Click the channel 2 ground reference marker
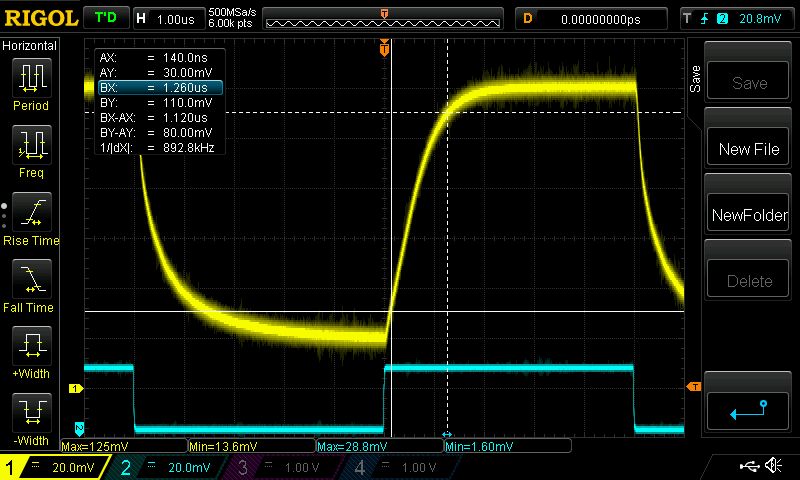Image resolution: width=800 pixels, height=480 pixels. (79, 429)
